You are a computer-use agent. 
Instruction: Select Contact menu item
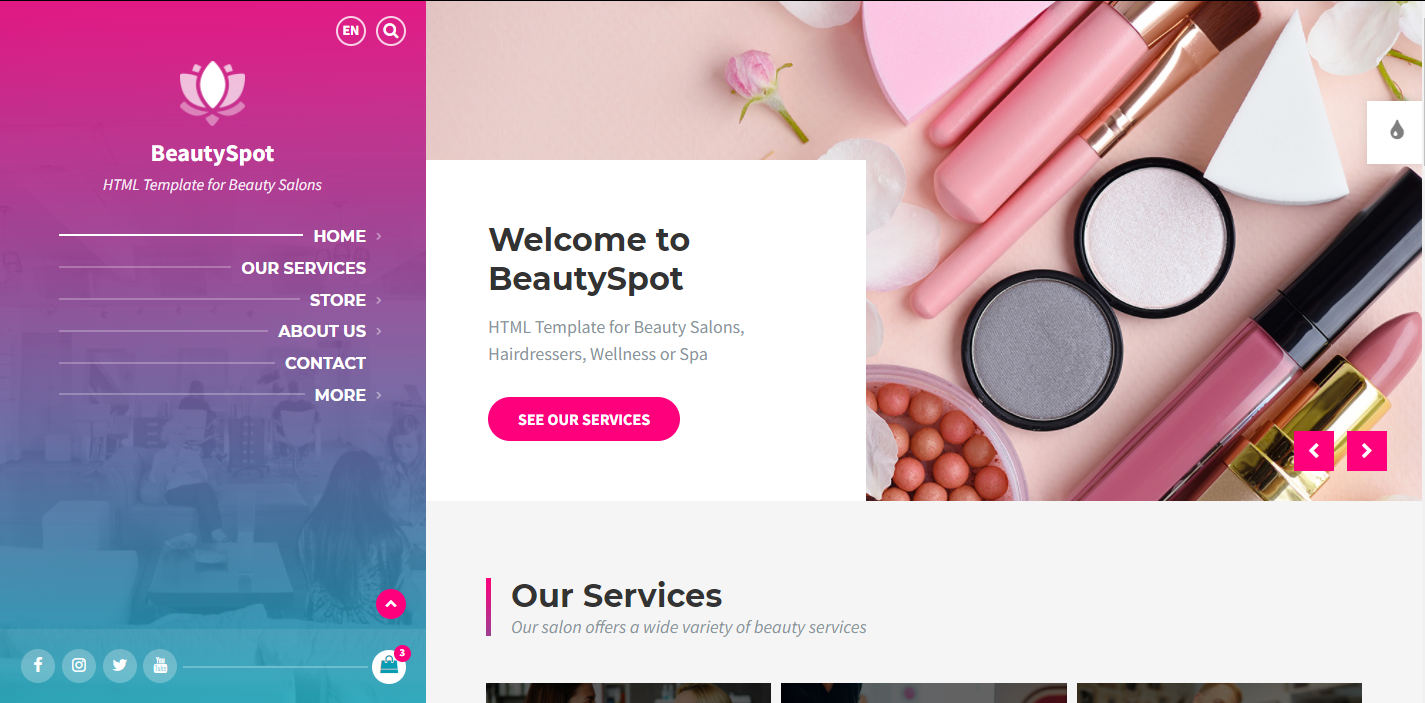pos(325,363)
